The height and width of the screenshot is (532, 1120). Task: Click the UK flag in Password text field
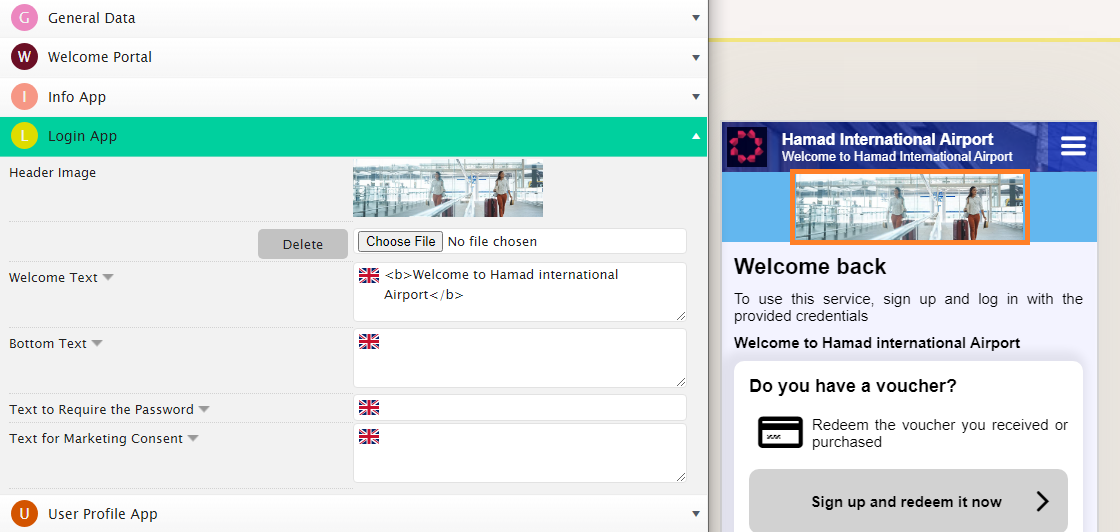point(369,408)
